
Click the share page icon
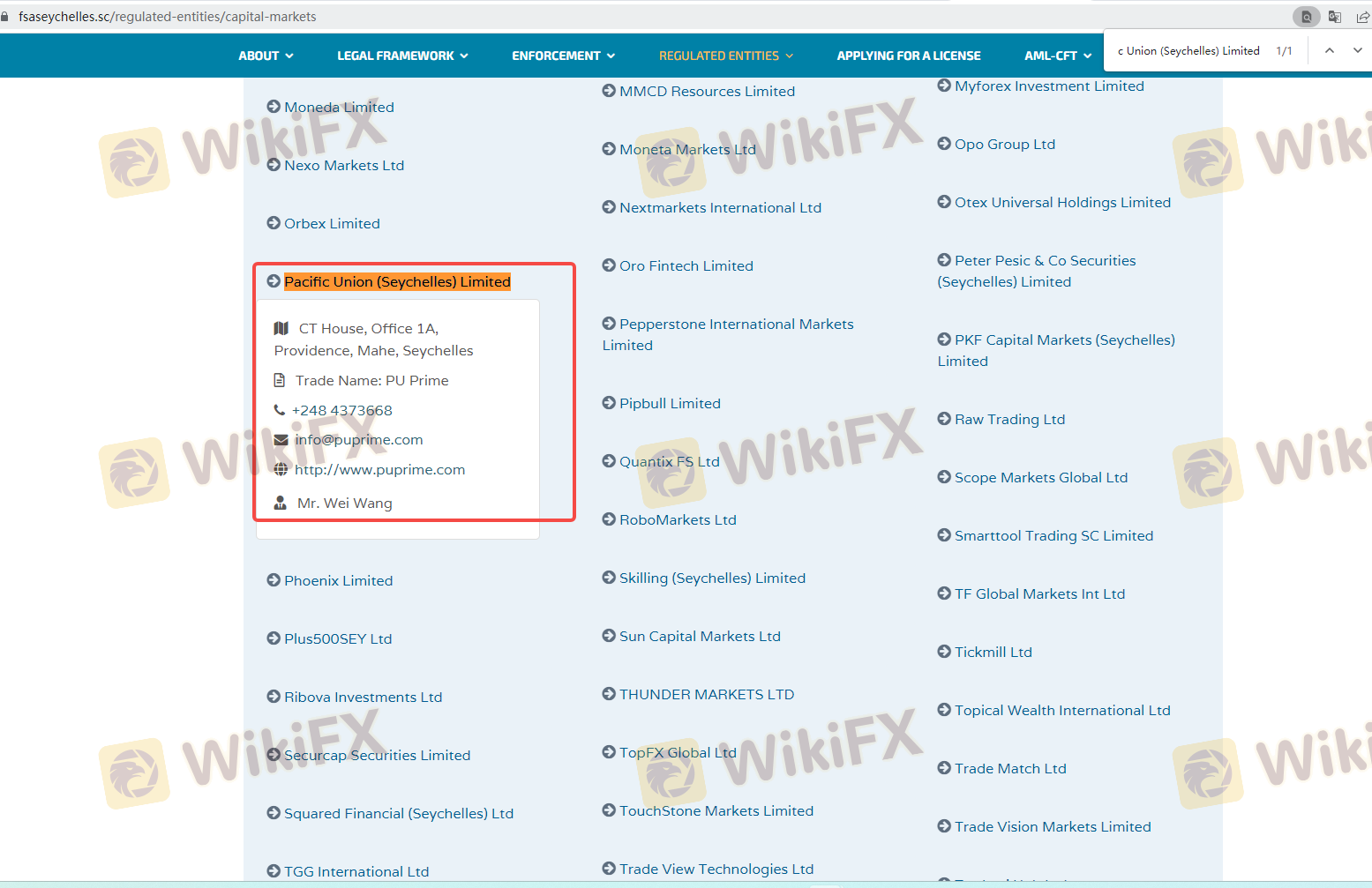pos(1362,17)
